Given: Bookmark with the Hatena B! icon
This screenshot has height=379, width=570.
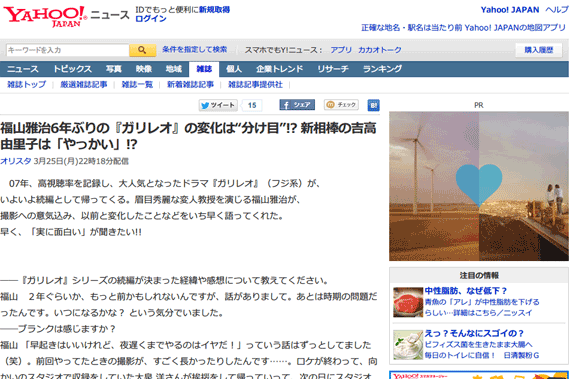Looking at the screenshot, I should [373, 105].
